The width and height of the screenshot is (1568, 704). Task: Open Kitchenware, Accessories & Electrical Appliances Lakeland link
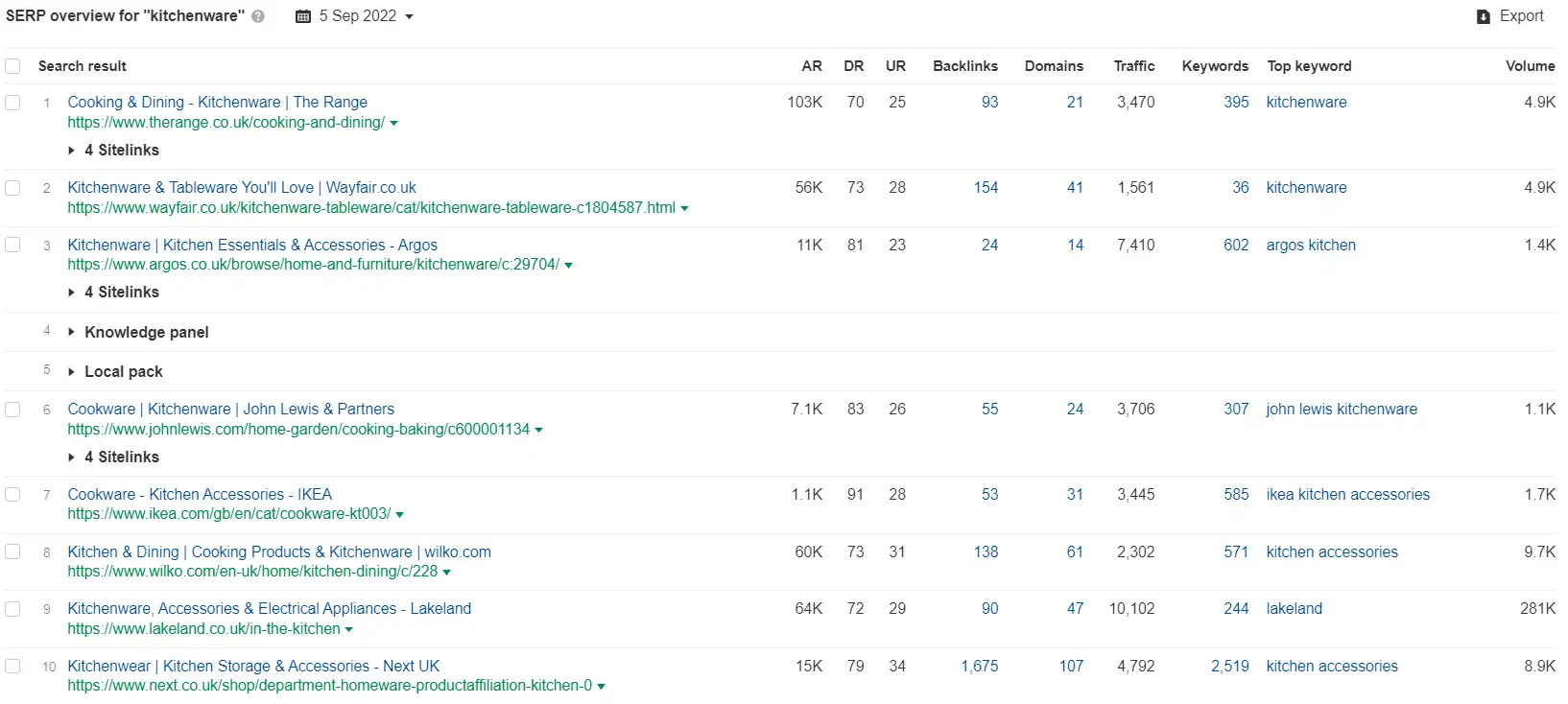click(x=269, y=609)
